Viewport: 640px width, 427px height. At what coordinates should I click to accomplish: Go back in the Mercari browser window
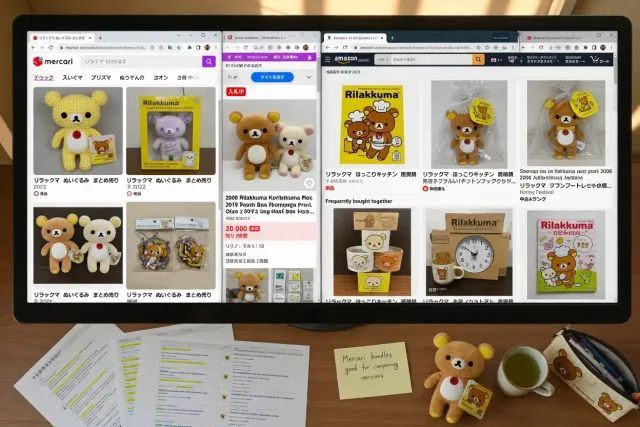(x=33, y=47)
